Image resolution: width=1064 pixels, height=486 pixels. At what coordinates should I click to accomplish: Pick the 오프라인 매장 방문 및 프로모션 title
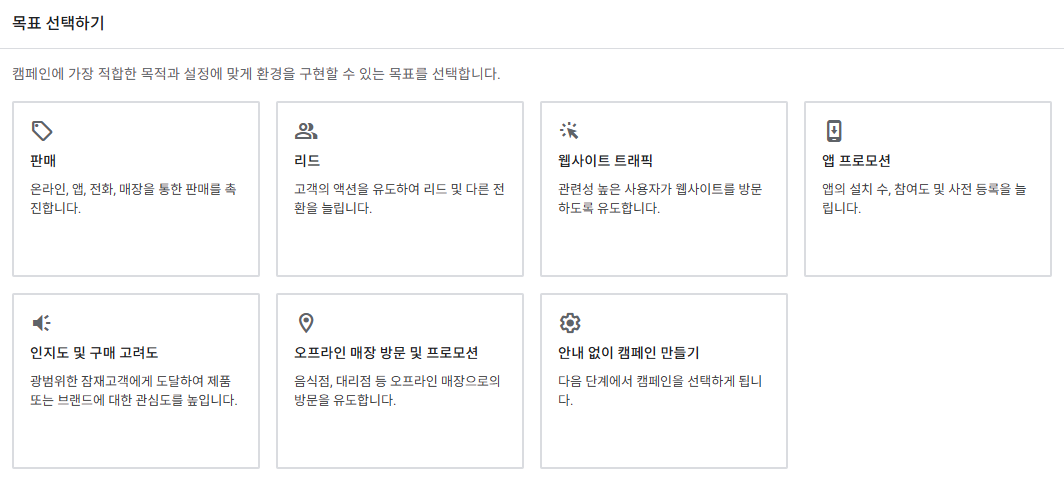[x=387, y=354]
